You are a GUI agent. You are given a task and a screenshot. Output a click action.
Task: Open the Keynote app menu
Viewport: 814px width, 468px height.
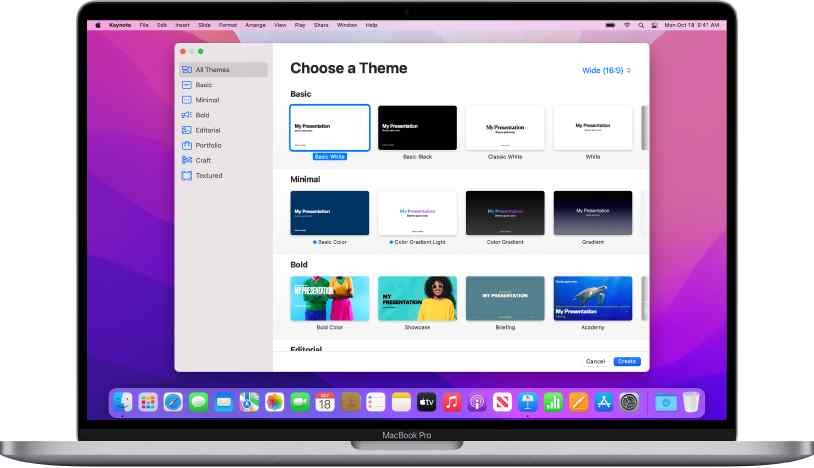pyautogui.click(x=120, y=25)
